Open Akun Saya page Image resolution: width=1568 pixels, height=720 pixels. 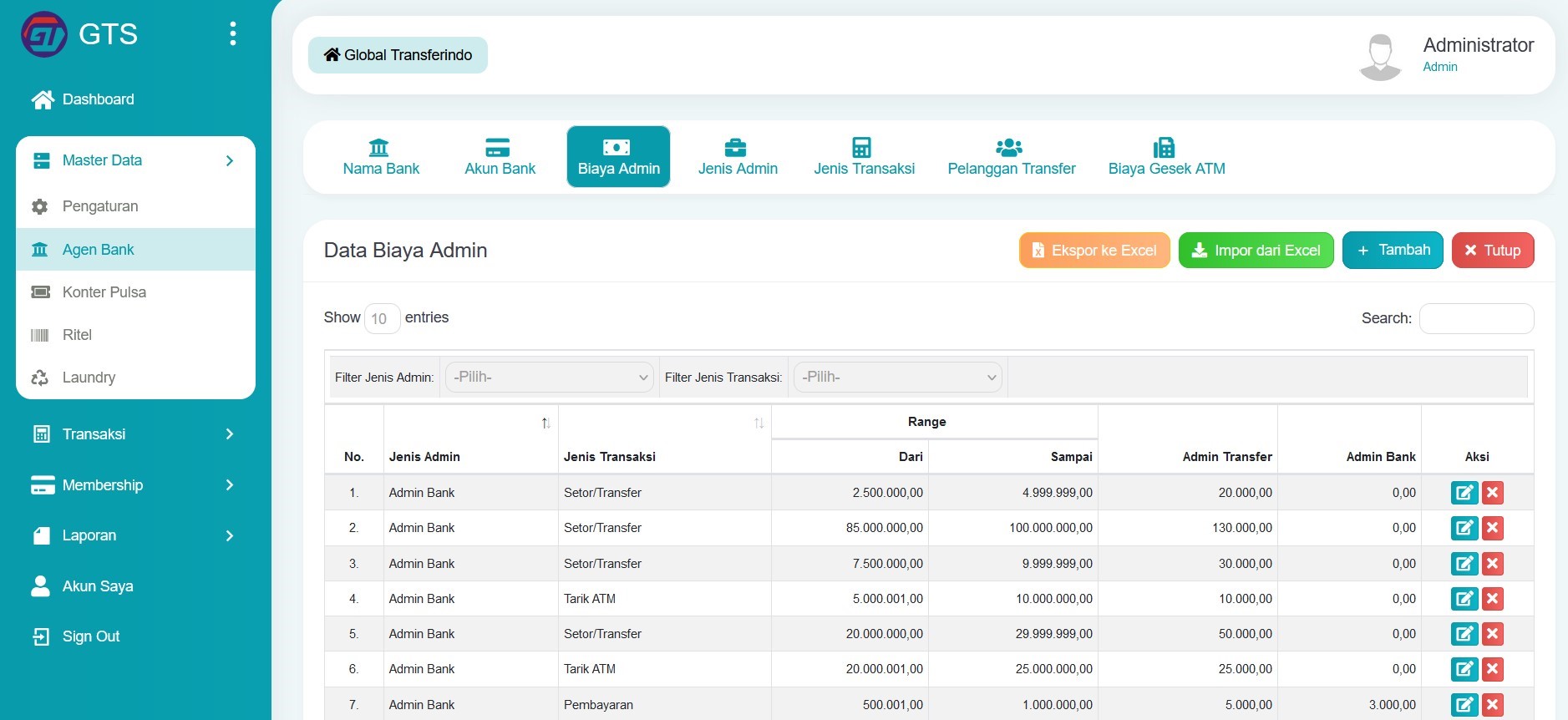point(83,586)
